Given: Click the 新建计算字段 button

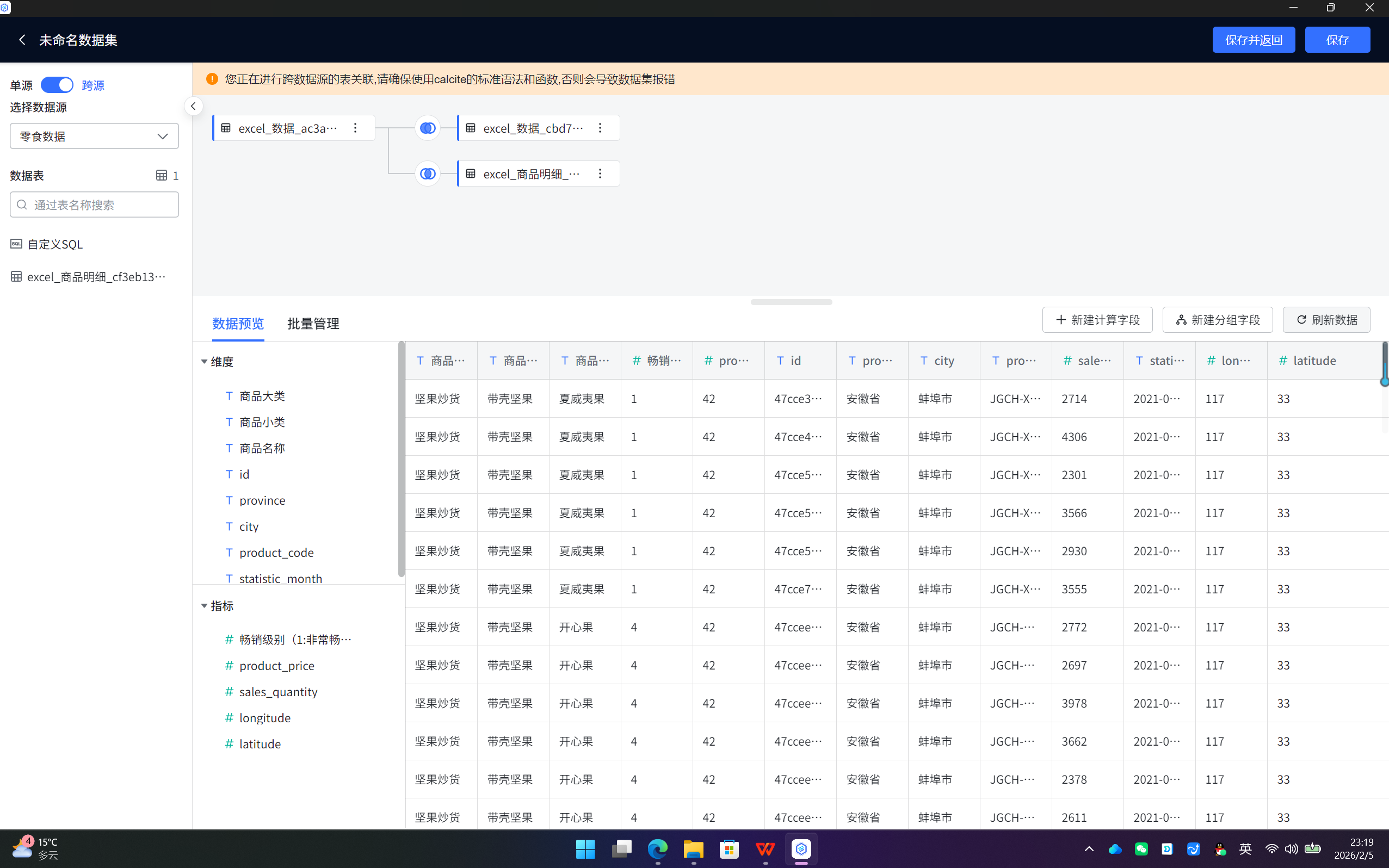Looking at the screenshot, I should pos(1097,320).
